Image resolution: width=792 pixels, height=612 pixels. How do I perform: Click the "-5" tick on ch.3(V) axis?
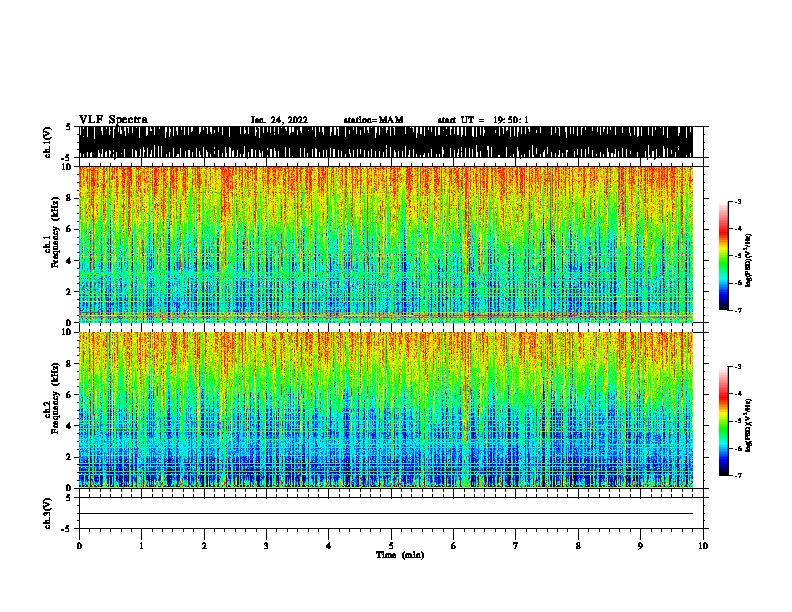(x=67, y=529)
